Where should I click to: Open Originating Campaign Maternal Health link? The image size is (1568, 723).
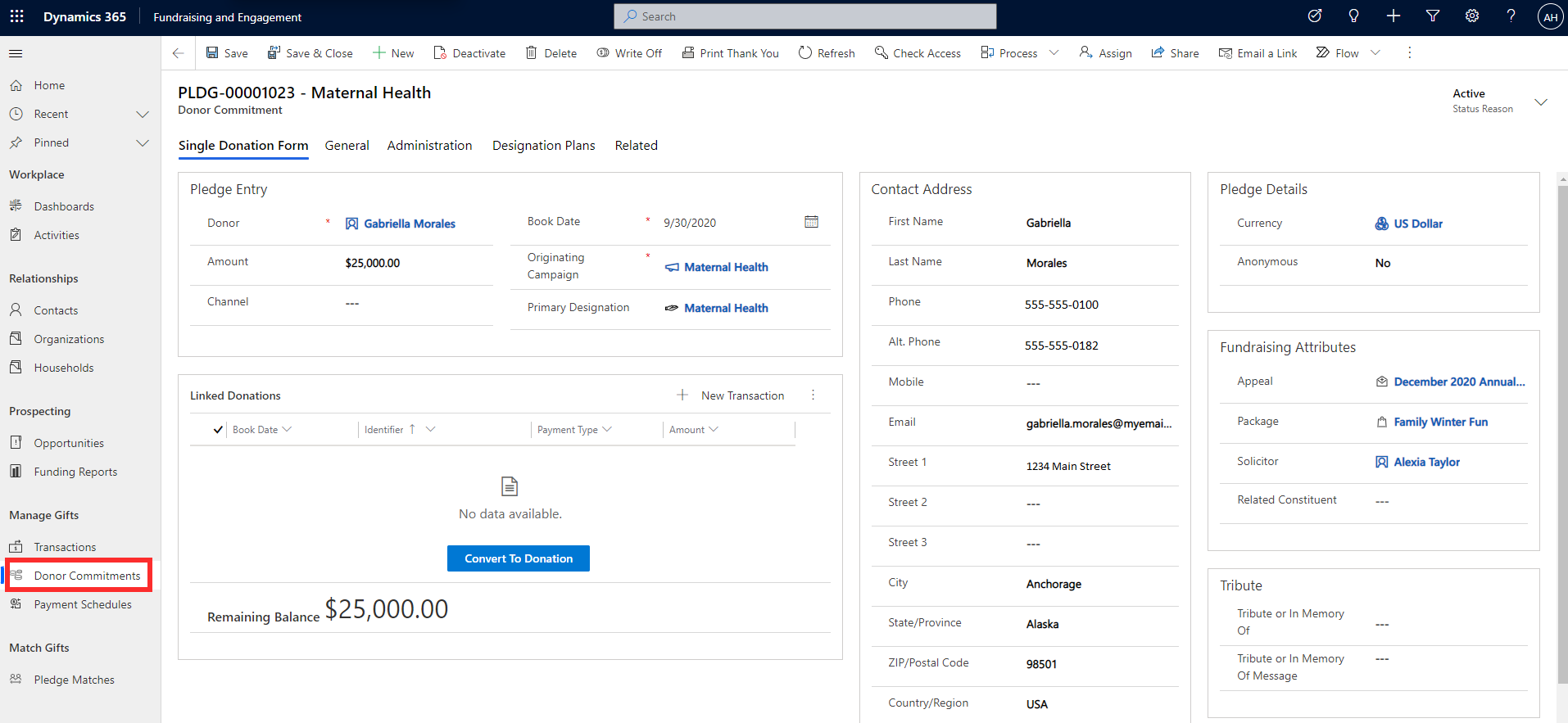tap(726, 267)
